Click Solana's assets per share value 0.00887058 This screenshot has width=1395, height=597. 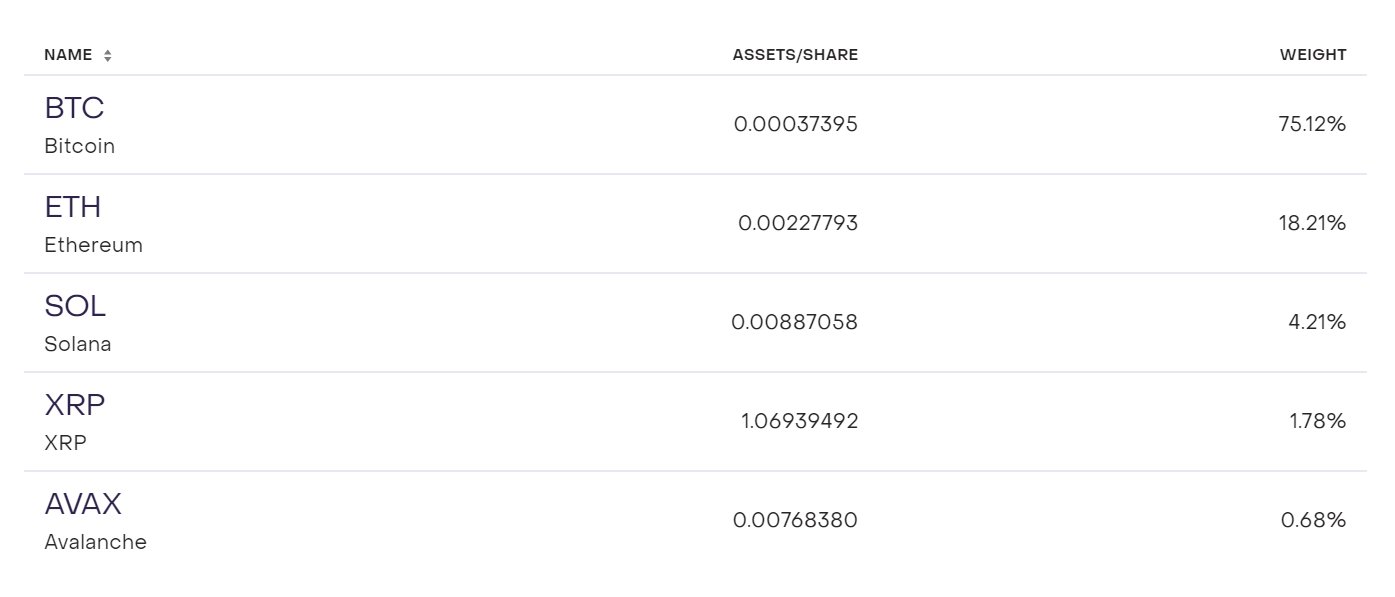(x=794, y=322)
